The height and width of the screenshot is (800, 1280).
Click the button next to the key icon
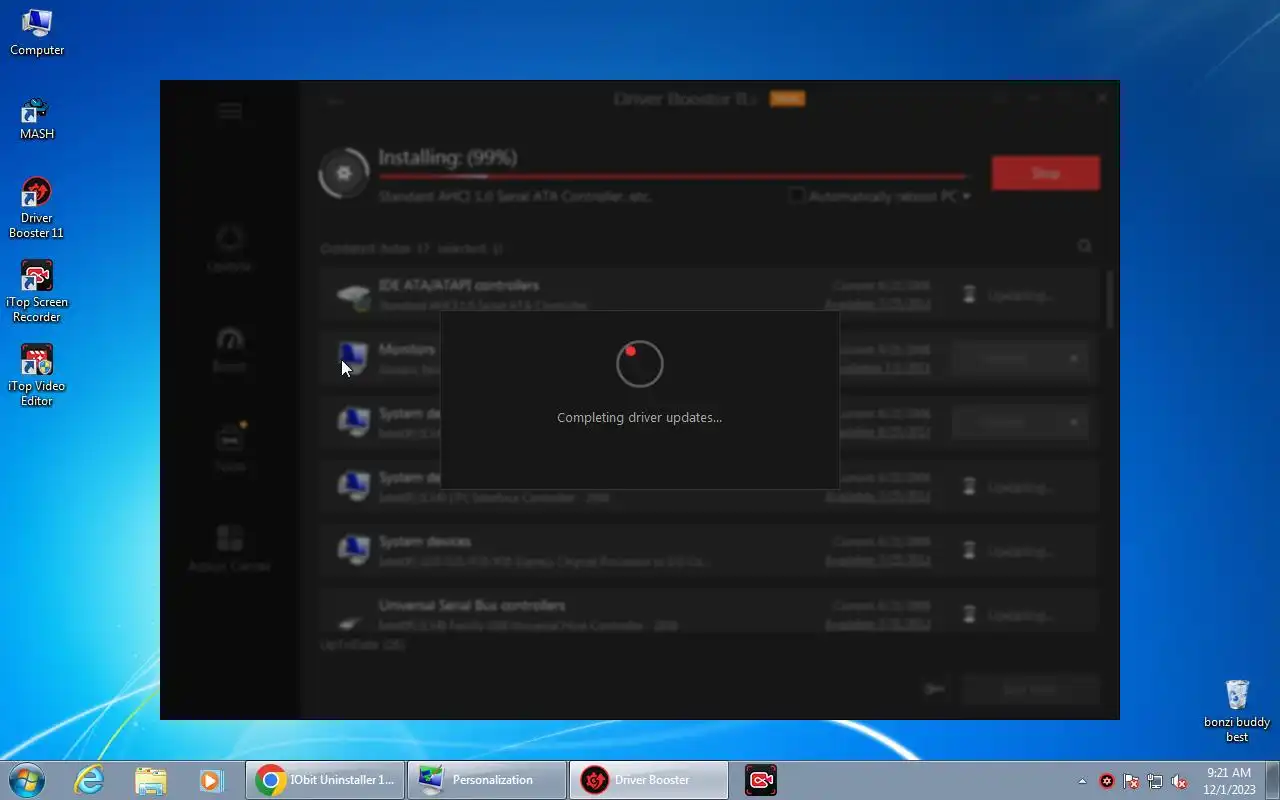point(1030,690)
